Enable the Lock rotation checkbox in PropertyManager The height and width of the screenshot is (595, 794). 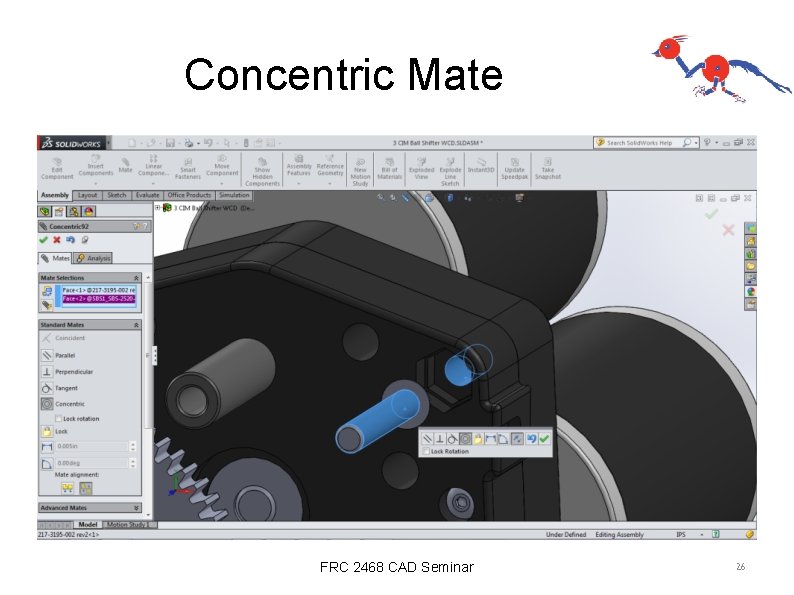[x=58, y=418]
